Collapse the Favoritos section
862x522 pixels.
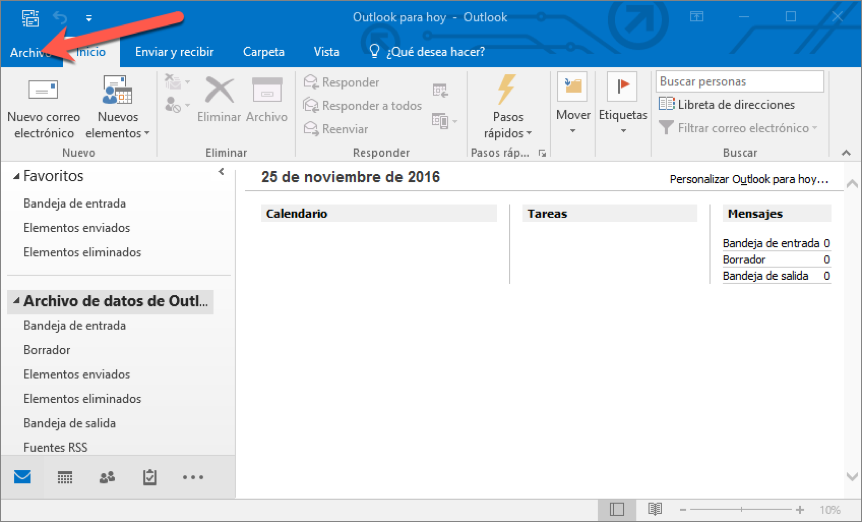pyautogui.click(x=16, y=176)
